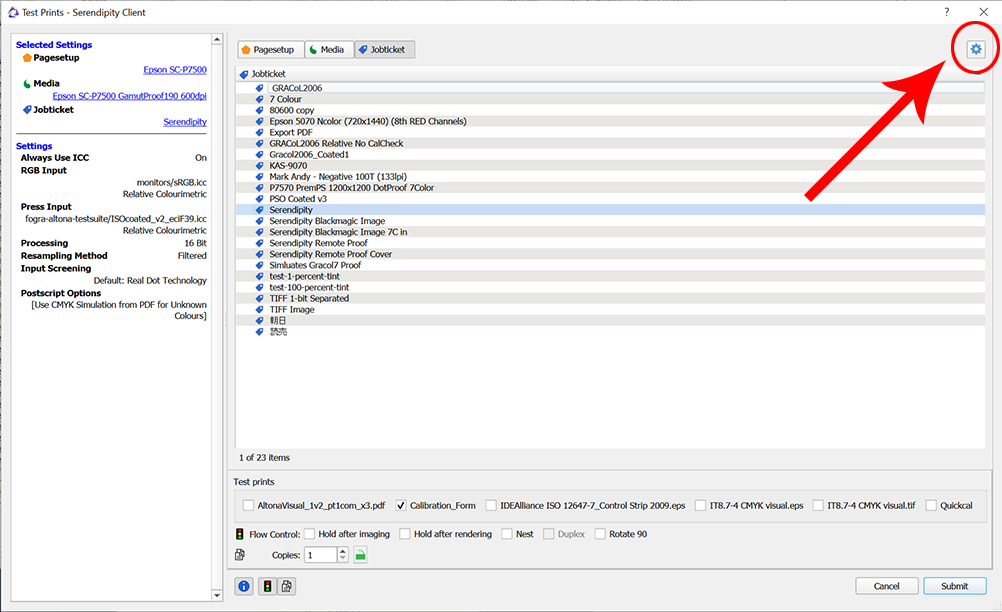Open the Epson SC-P7500 pagesetup link

[x=175, y=70]
